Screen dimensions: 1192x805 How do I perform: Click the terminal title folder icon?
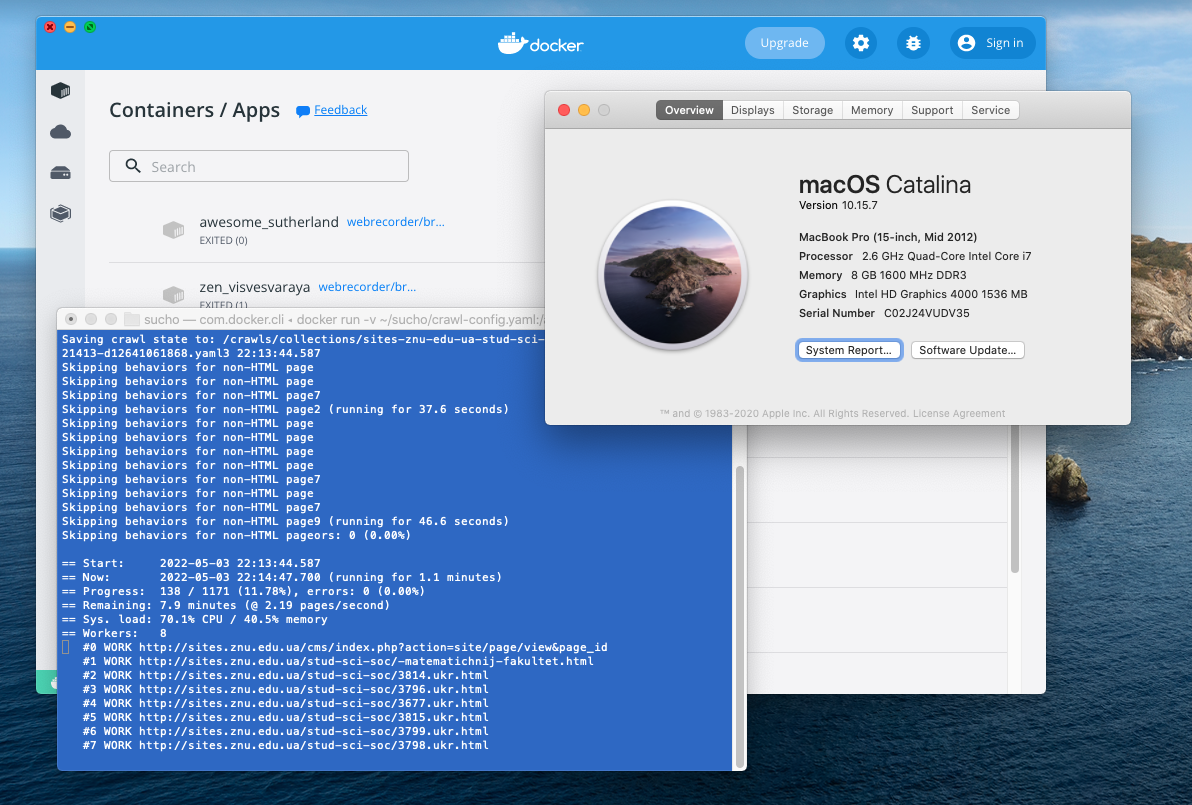132,319
